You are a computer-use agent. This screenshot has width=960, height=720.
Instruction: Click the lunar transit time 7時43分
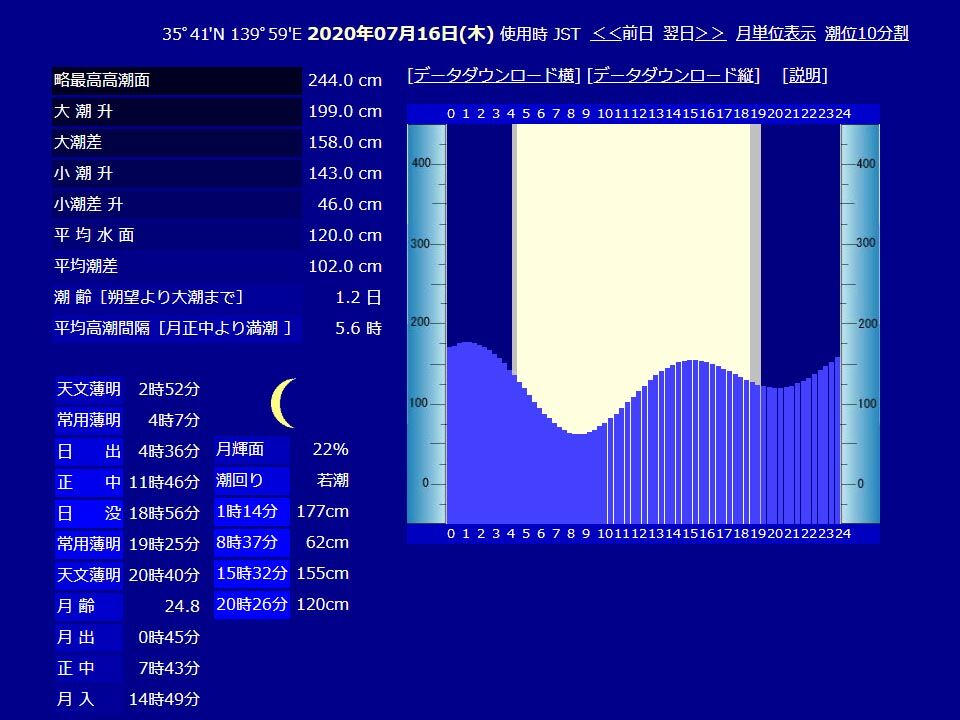(169, 669)
